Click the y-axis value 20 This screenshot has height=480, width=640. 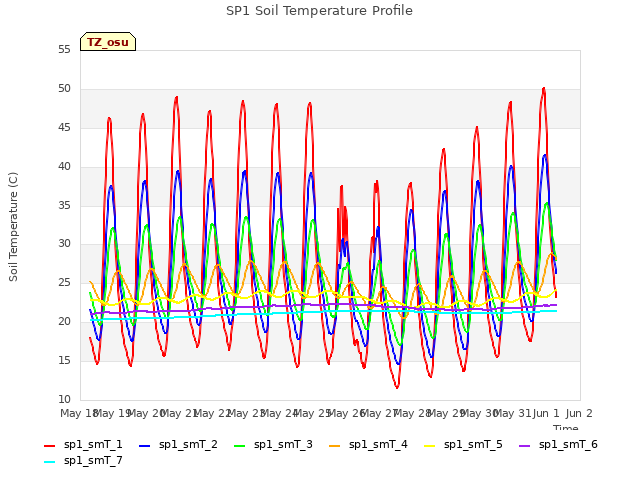(64, 321)
